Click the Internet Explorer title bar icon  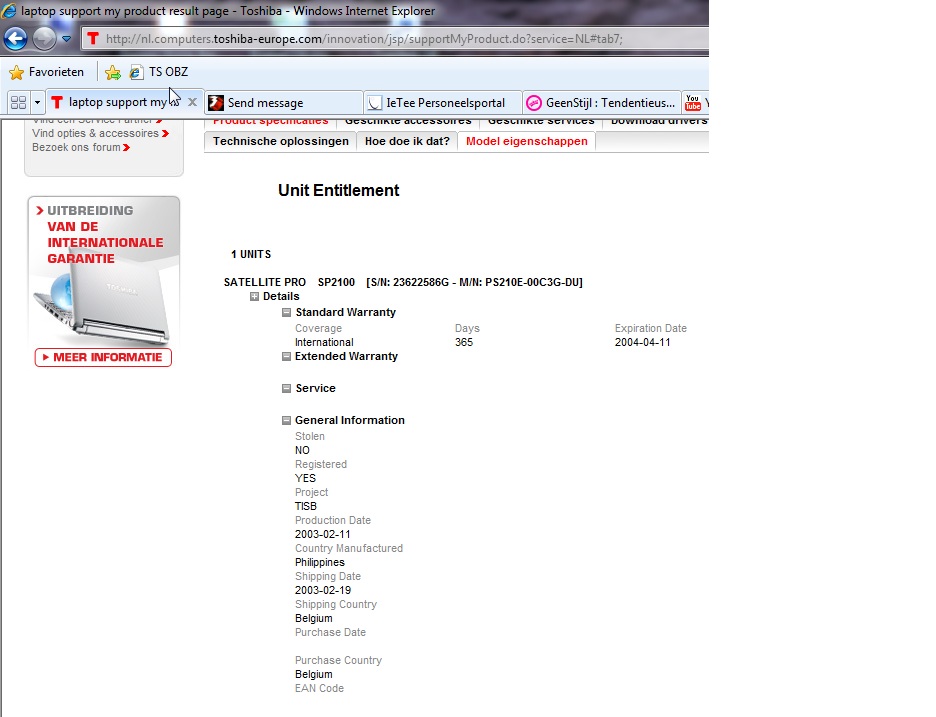tap(9, 11)
